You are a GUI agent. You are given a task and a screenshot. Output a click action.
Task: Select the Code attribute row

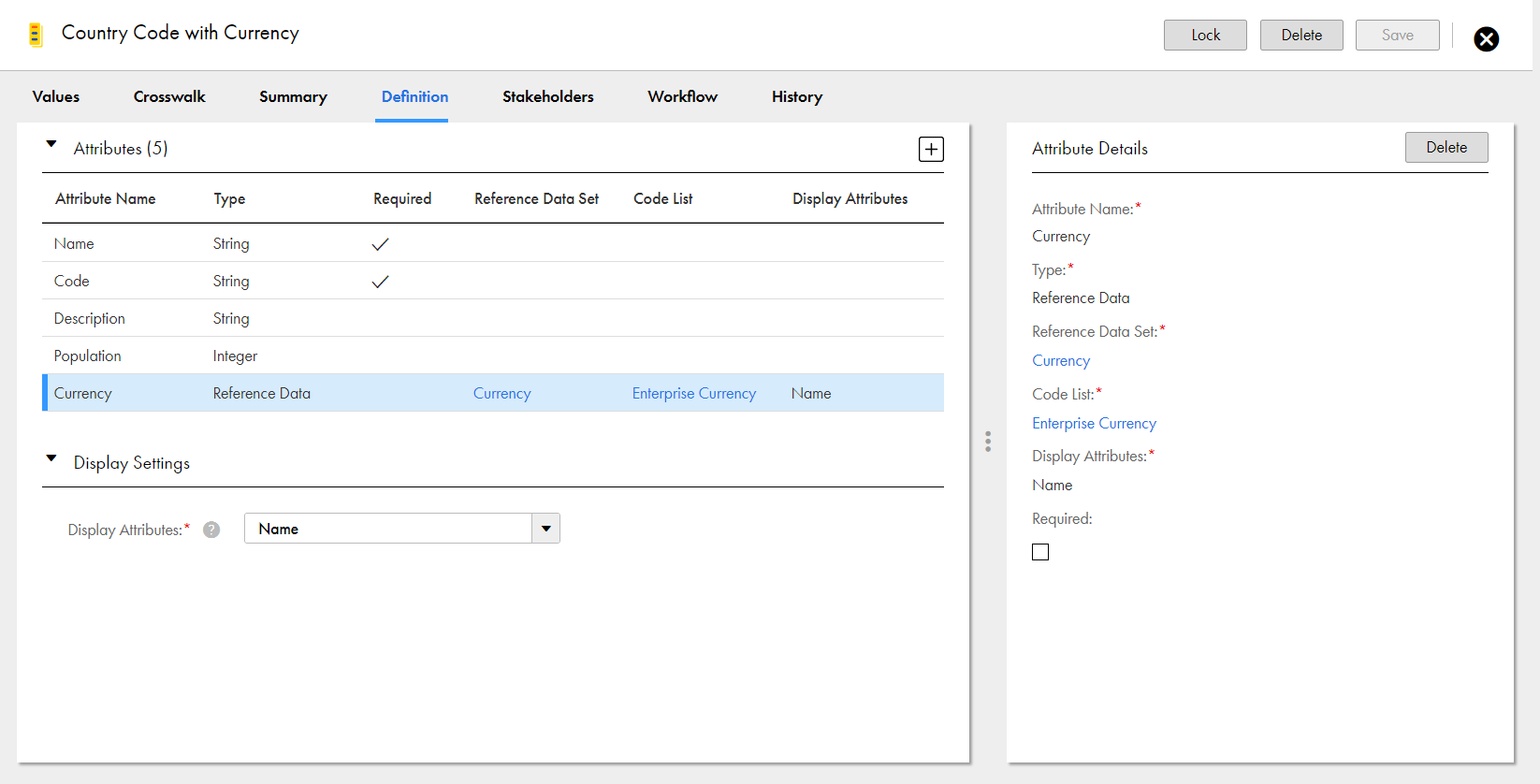493,281
